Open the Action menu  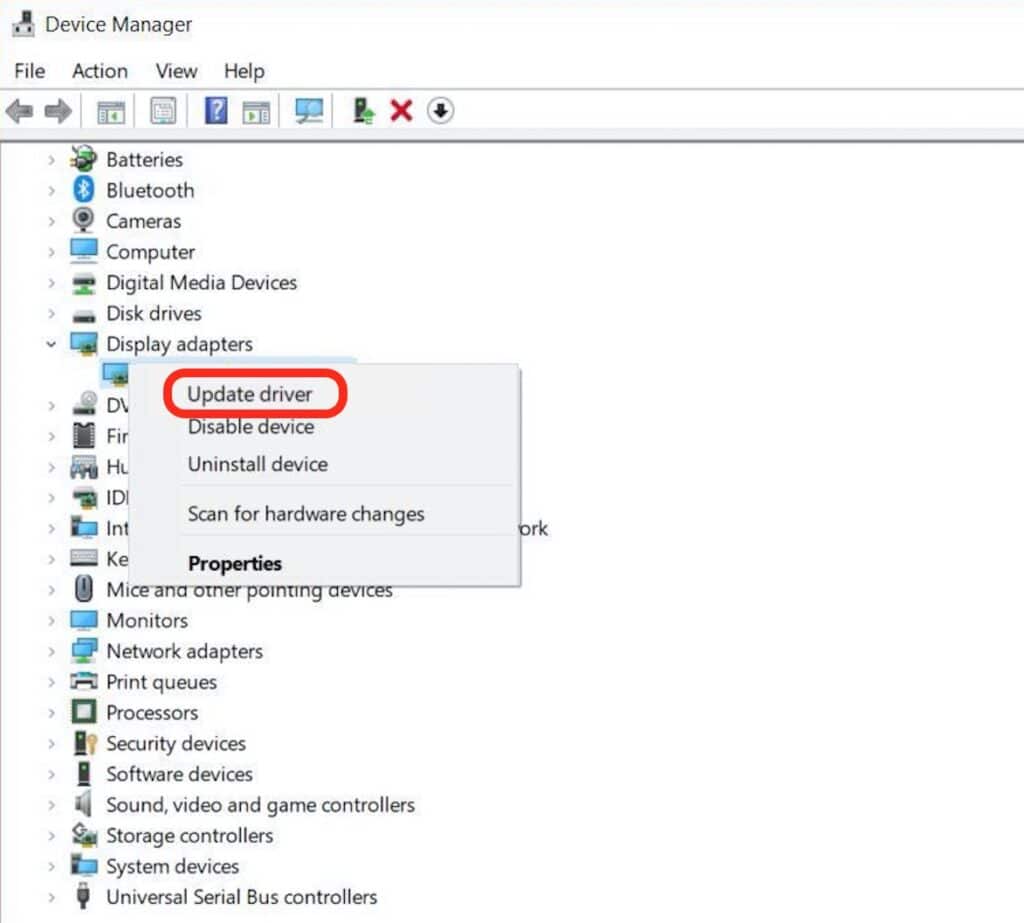99,71
